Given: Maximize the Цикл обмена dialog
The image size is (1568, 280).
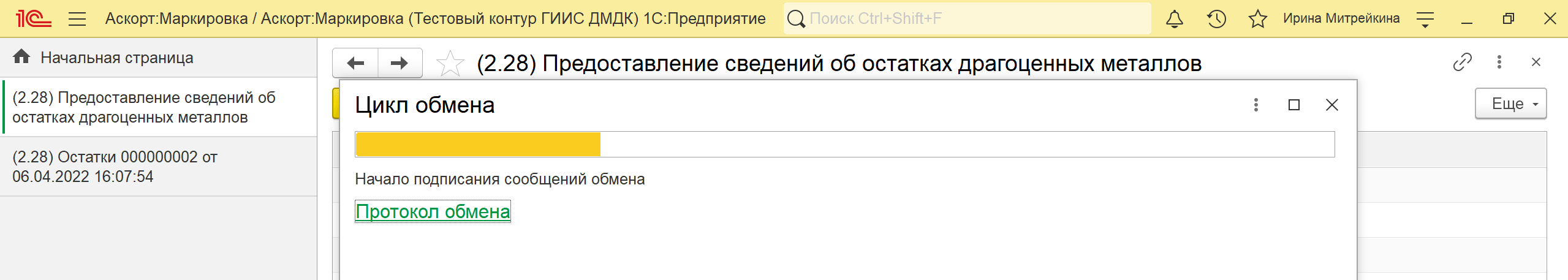Looking at the screenshot, I should pos(1294,105).
